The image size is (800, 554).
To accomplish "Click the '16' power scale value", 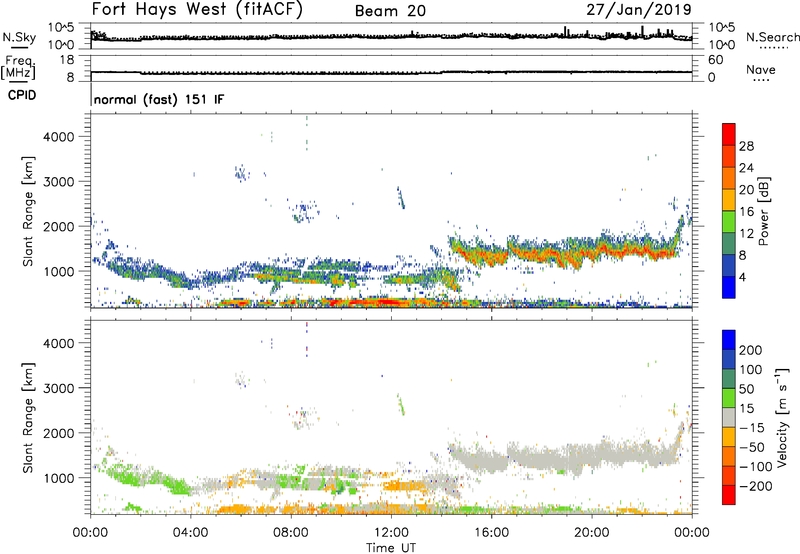I will 746,212.
